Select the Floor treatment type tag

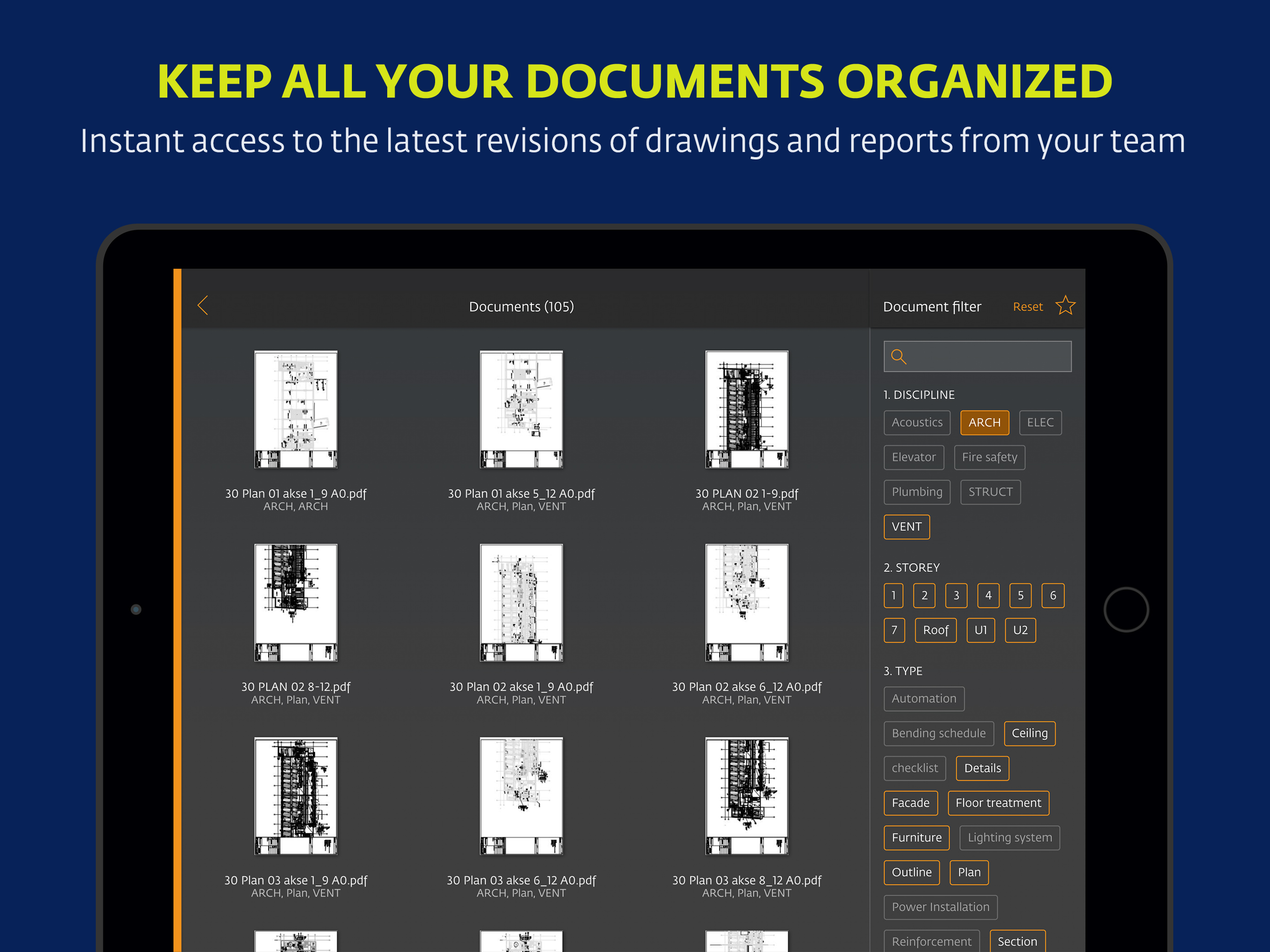998,803
